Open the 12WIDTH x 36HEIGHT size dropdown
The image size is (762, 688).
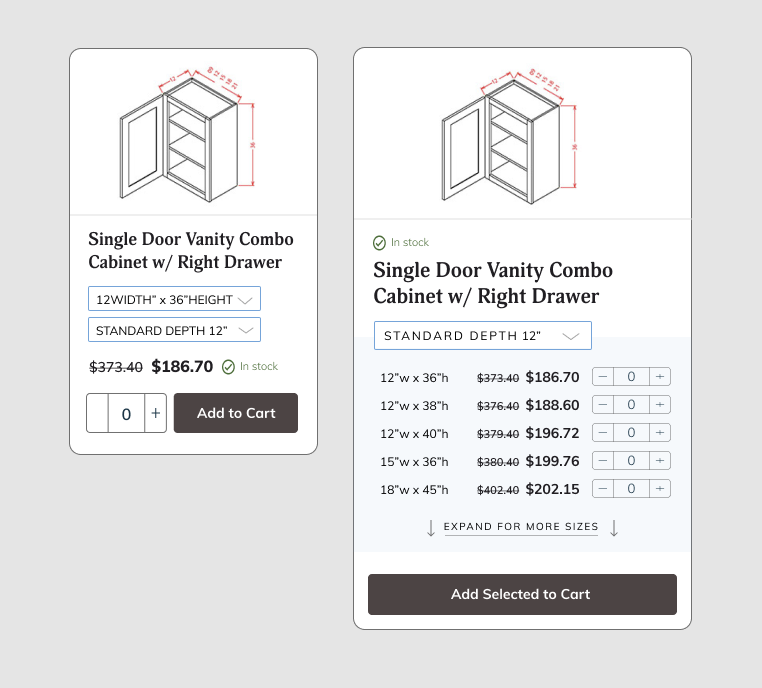[x=174, y=299]
